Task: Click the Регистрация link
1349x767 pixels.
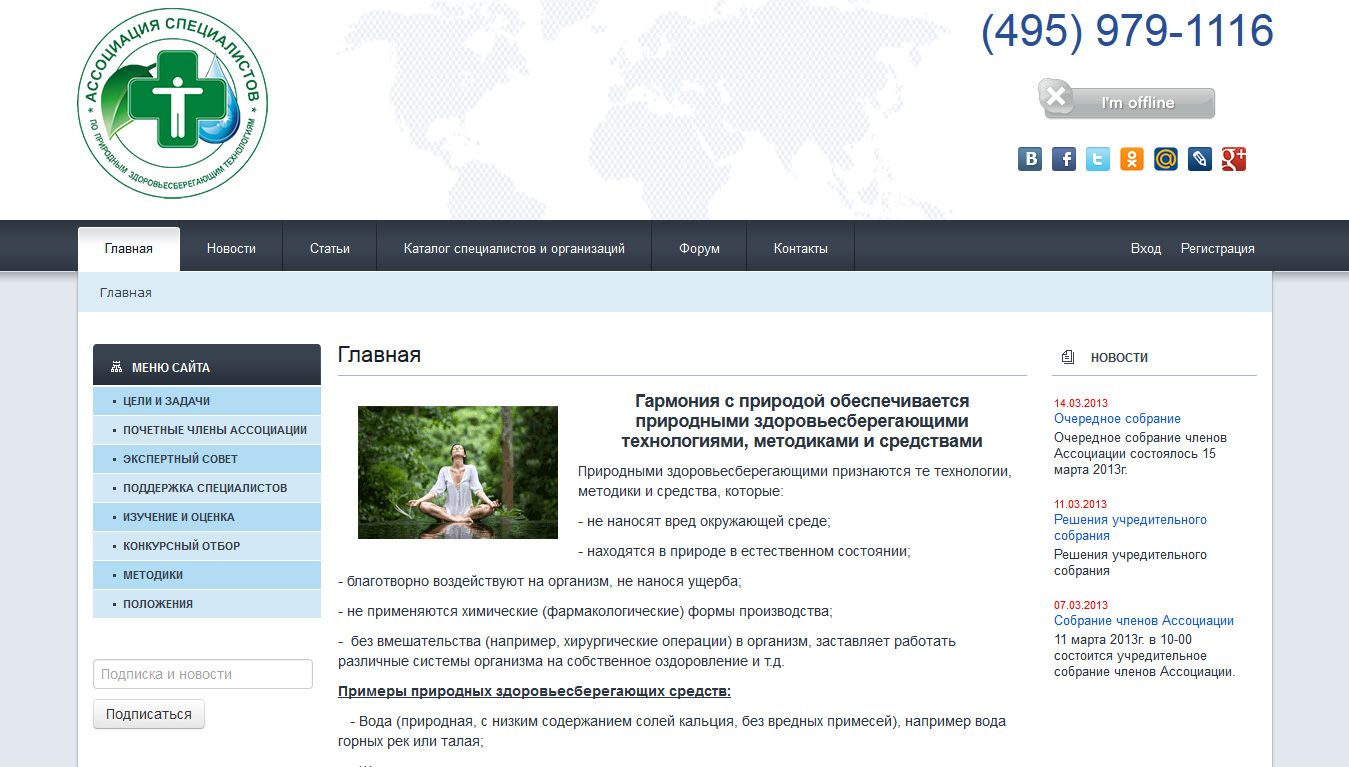Action: point(1217,249)
